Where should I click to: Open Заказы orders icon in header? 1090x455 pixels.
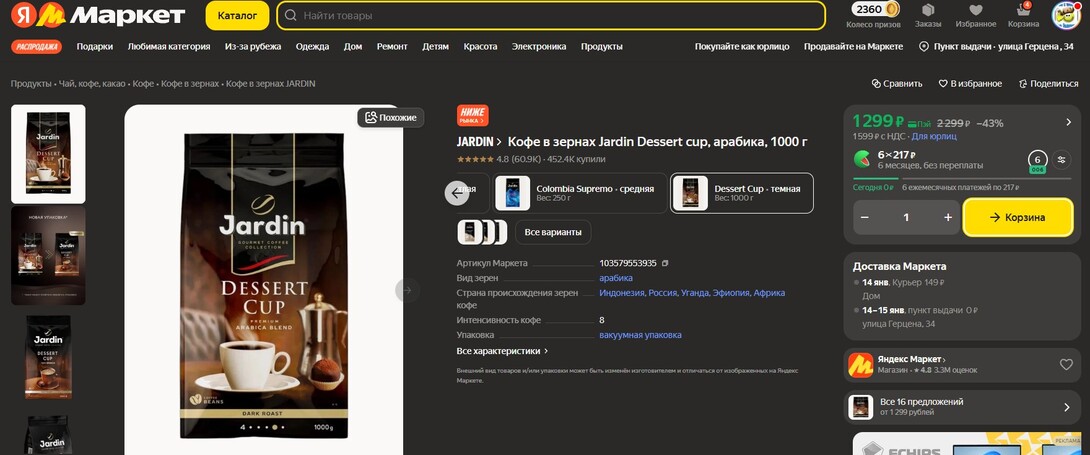pos(928,12)
